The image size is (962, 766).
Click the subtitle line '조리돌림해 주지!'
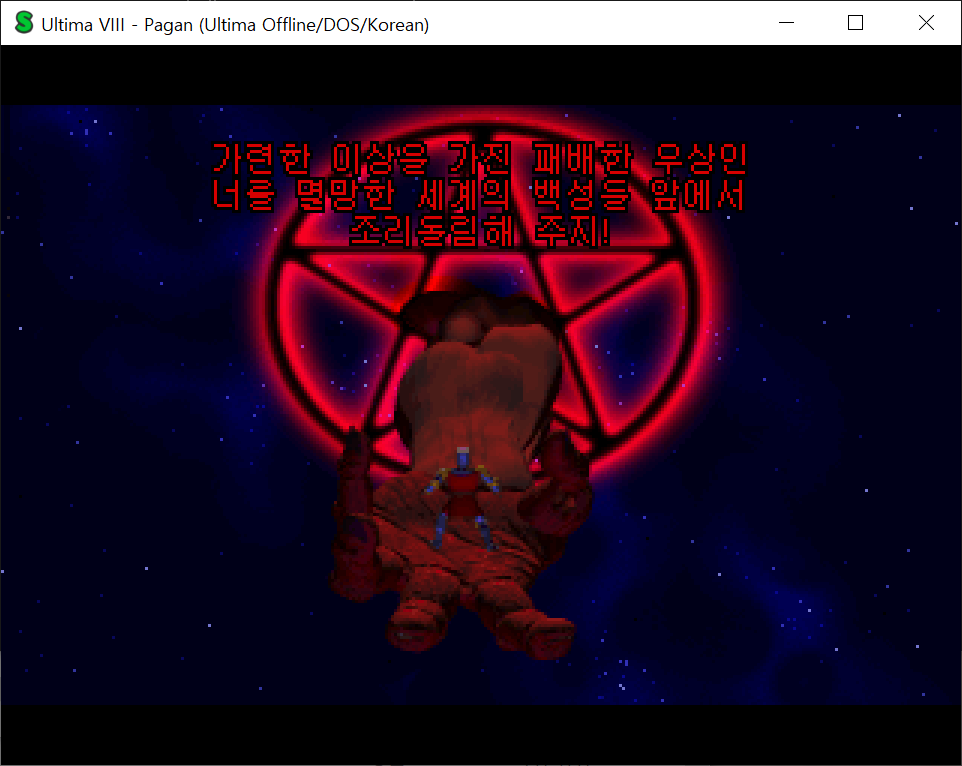(x=480, y=231)
